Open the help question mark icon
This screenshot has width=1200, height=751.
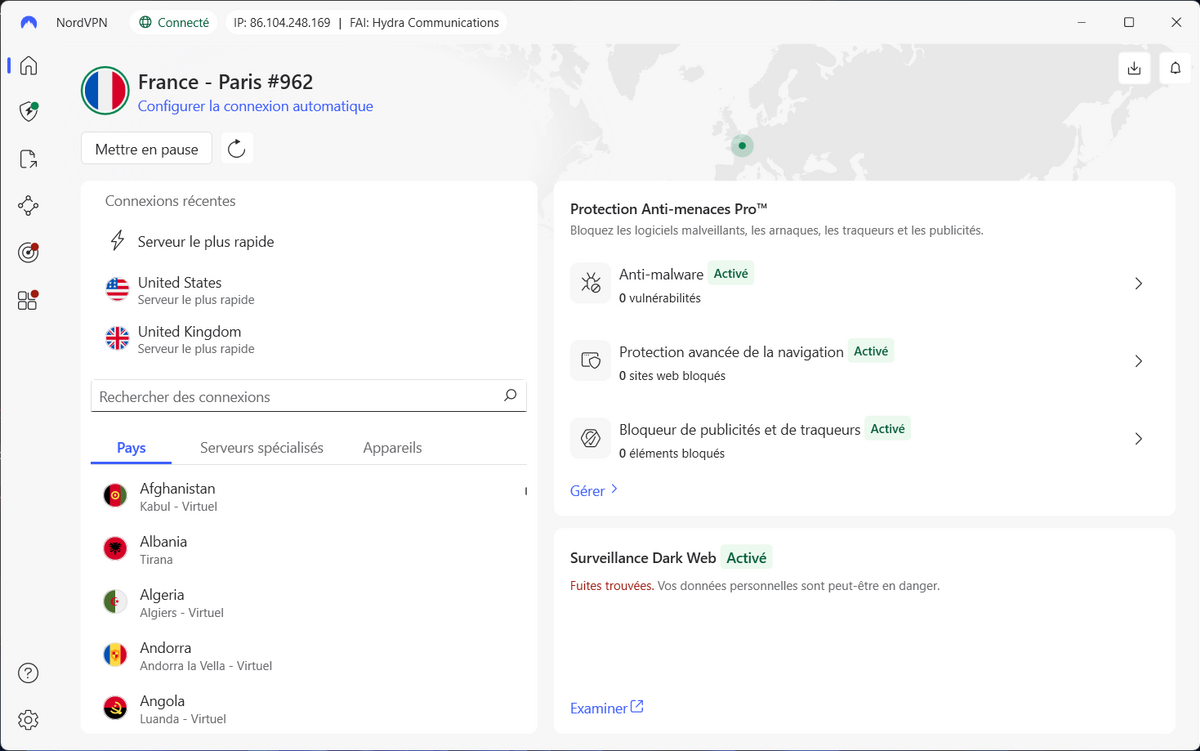[x=28, y=672]
